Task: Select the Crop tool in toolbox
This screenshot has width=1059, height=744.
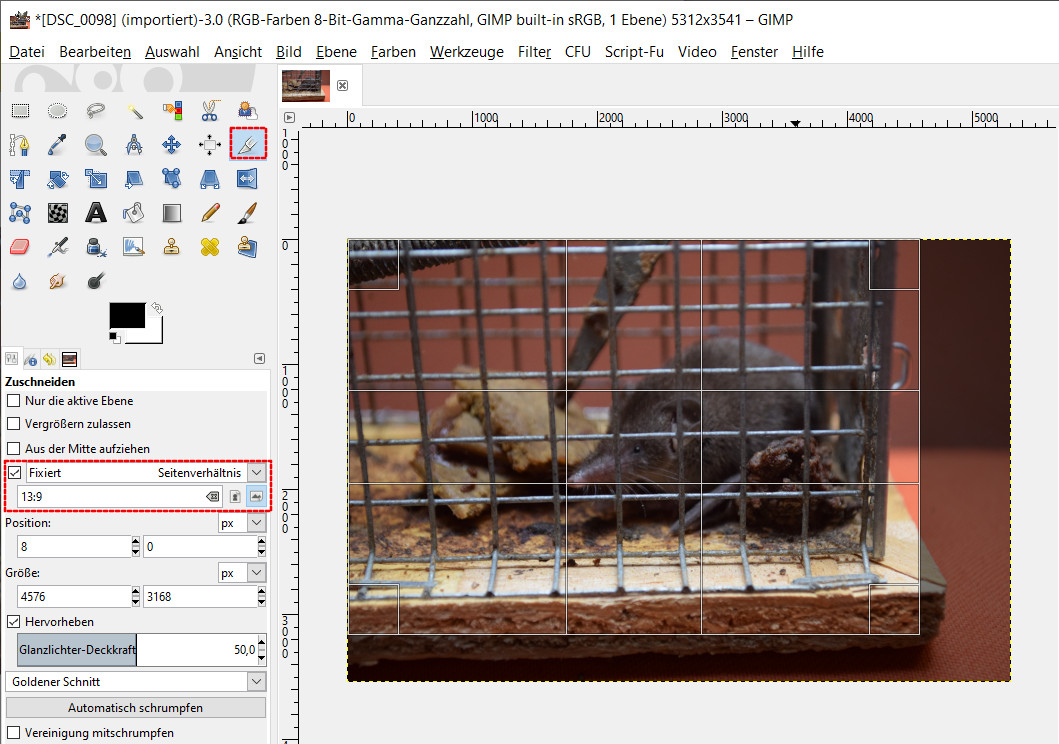Action: click(x=248, y=145)
